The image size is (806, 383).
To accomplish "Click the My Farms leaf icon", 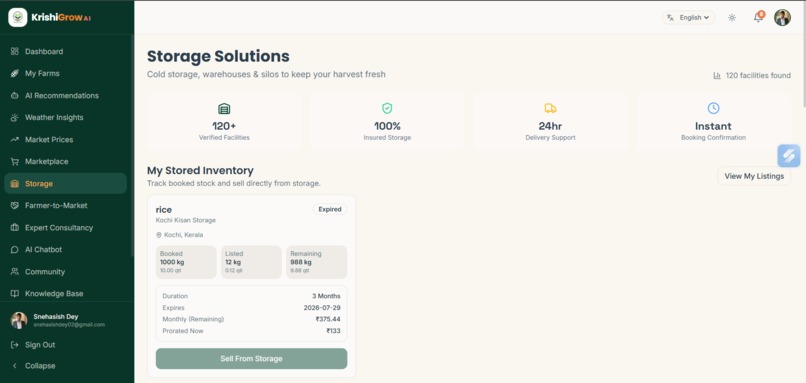I will (14, 74).
